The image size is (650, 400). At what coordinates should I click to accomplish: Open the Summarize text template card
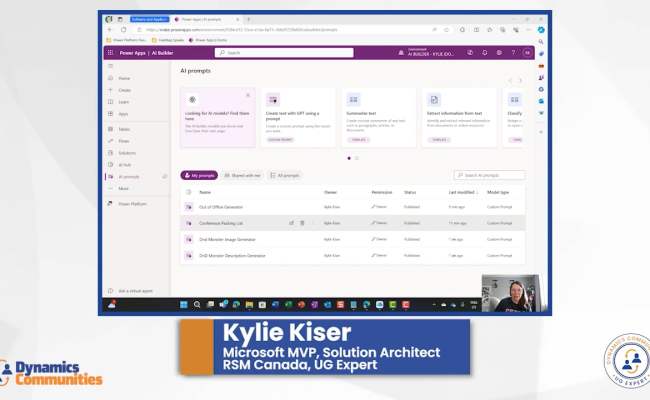pyautogui.click(x=378, y=117)
